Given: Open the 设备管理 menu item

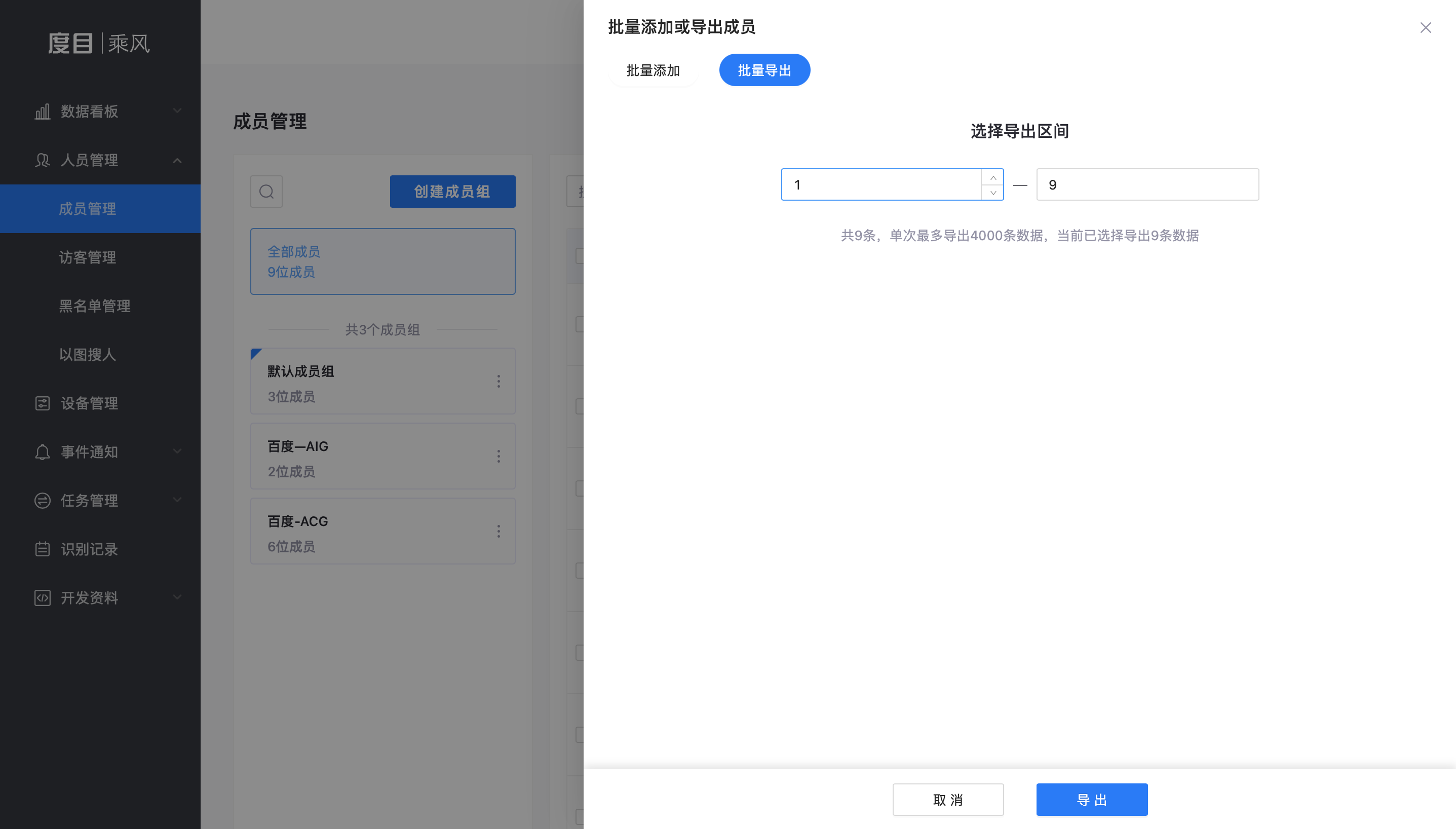Looking at the screenshot, I should tap(100, 403).
